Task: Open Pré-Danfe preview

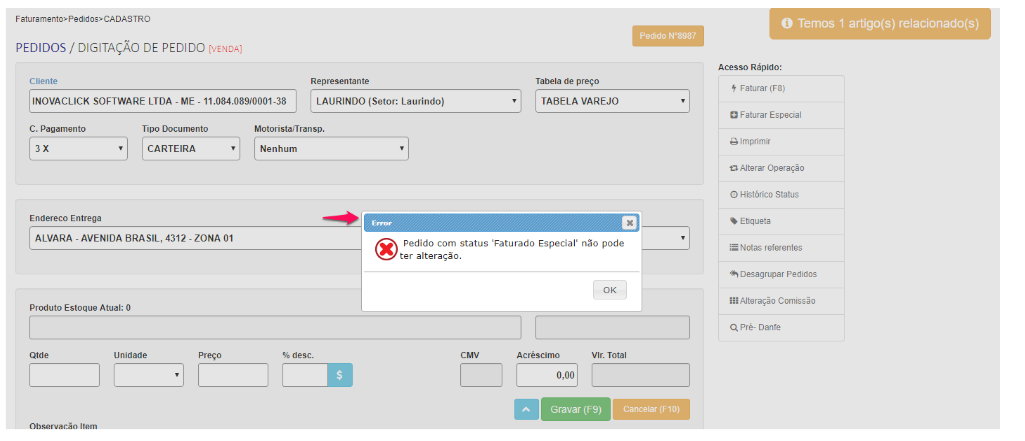Action: coord(780,326)
